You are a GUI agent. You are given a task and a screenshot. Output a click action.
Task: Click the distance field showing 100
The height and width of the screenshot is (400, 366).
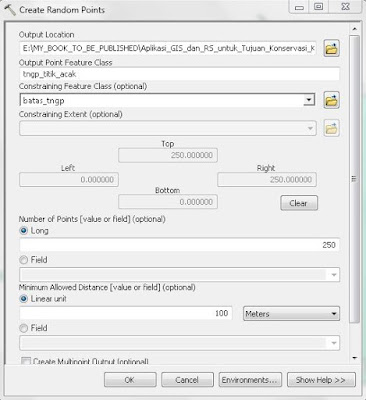click(x=126, y=313)
